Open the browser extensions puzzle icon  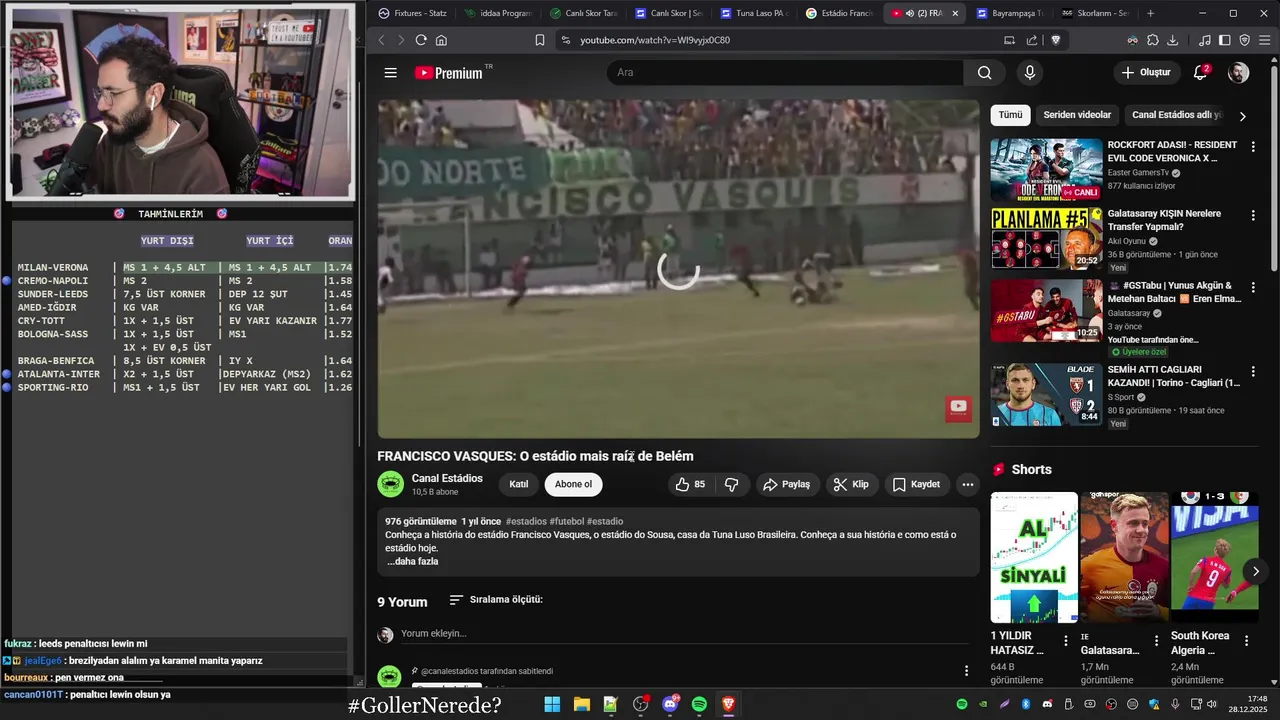(1153, 40)
